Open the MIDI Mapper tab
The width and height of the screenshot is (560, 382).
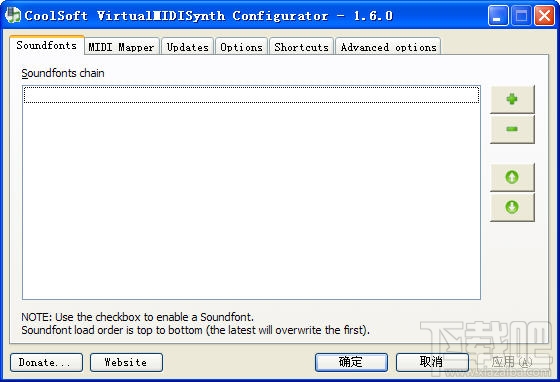[x=121, y=47]
